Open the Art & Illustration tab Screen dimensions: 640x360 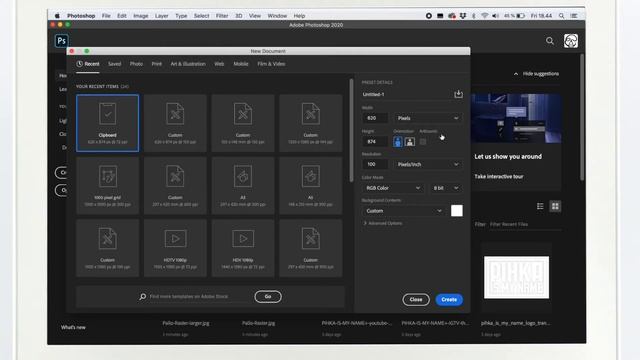coord(188,64)
